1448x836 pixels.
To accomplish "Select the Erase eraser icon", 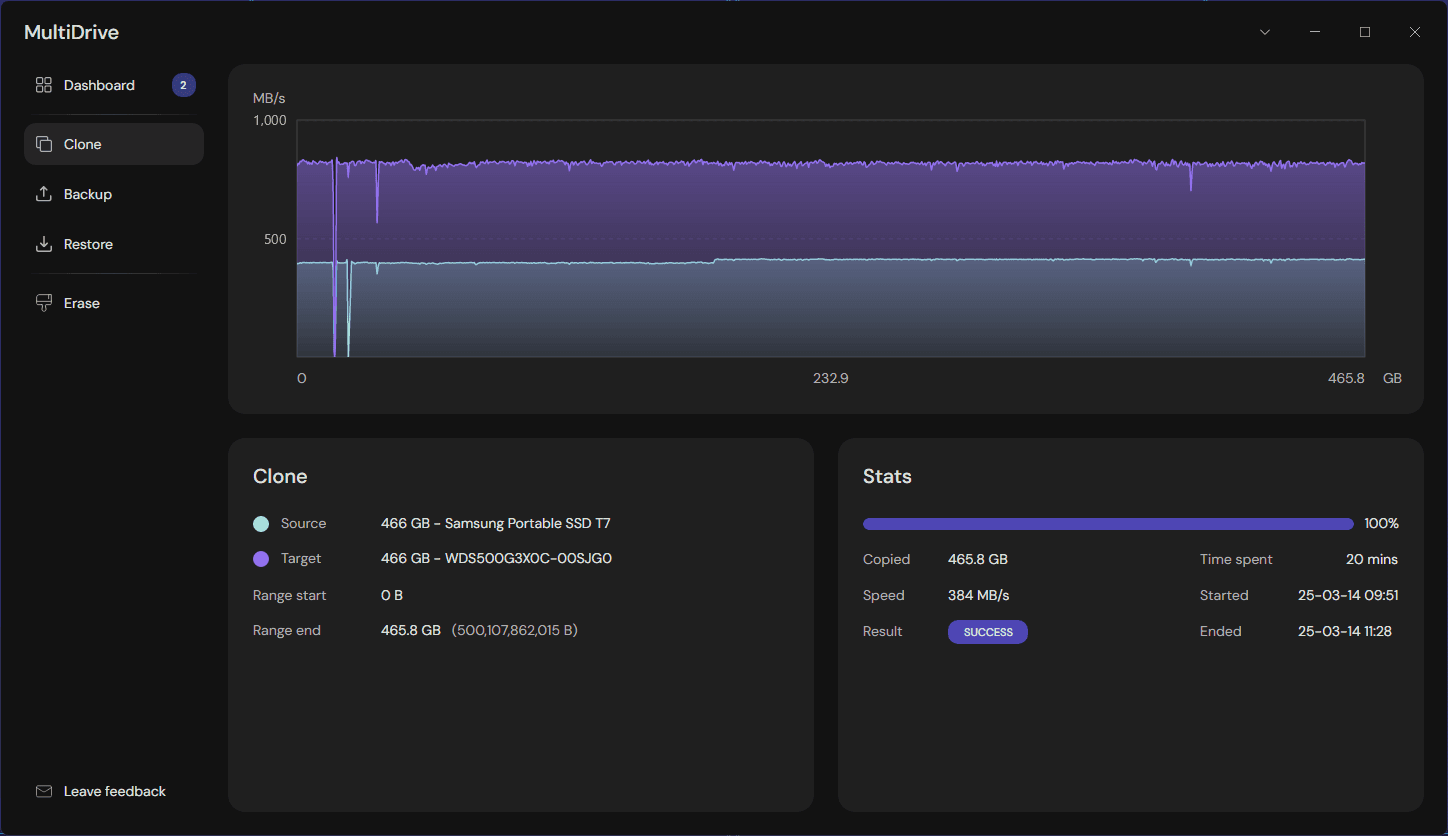I will (x=44, y=302).
